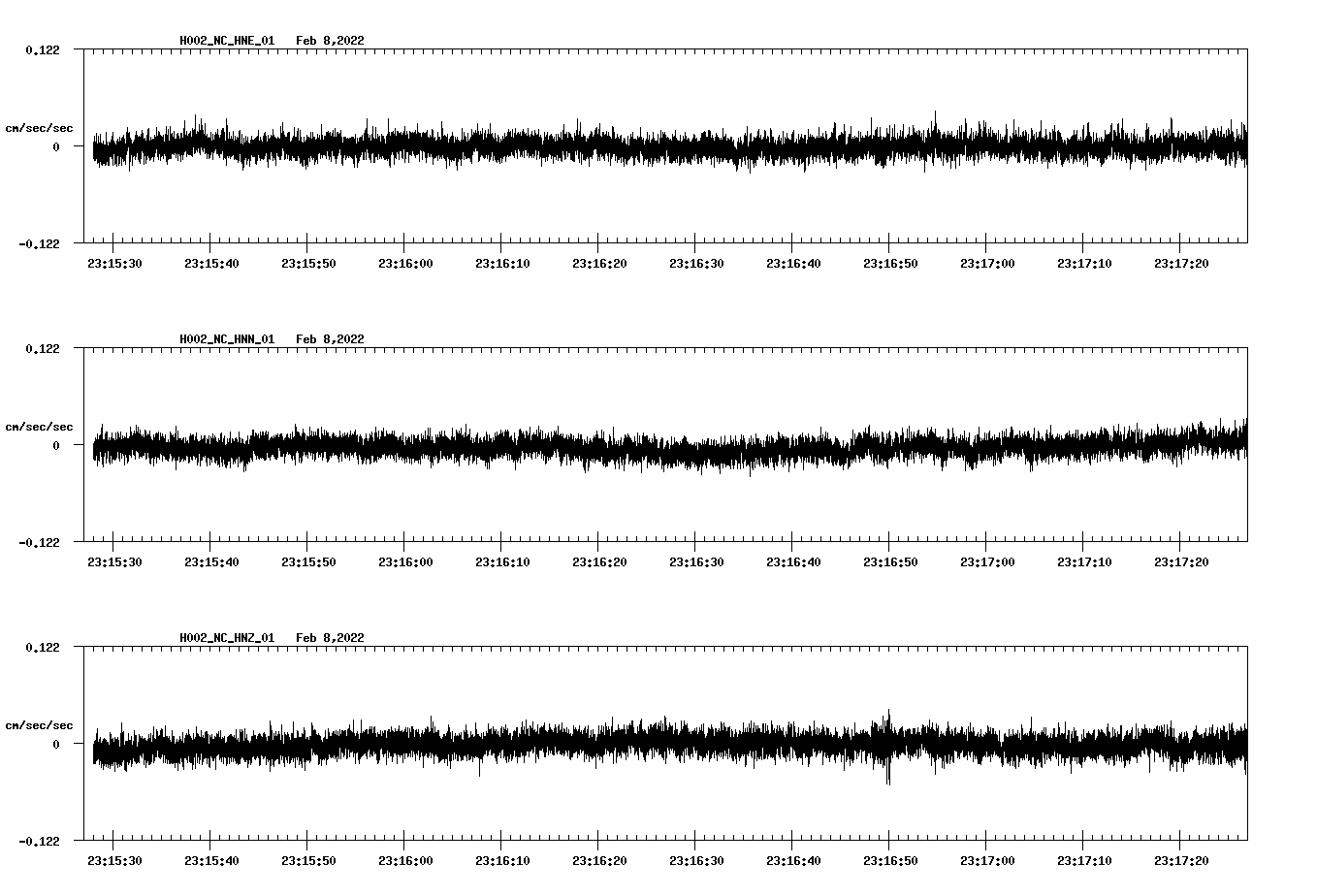Choose the 23:16:00 time label under the HNZ plot
Image resolution: width=1317 pixels, height=896 pixels.
tap(405, 860)
